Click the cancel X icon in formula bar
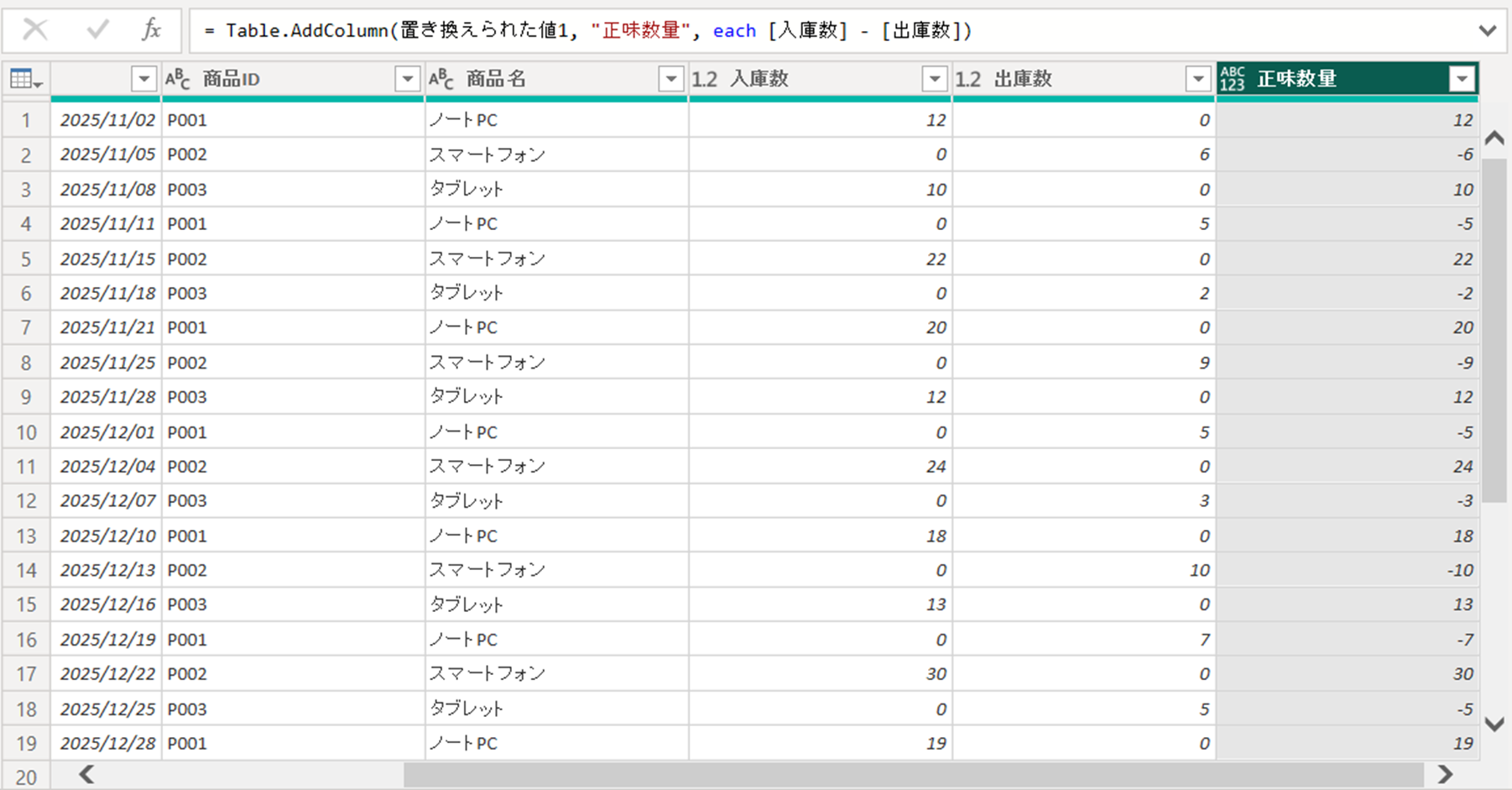The width and height of the screenshot is (1512, 790). (35, 30)
